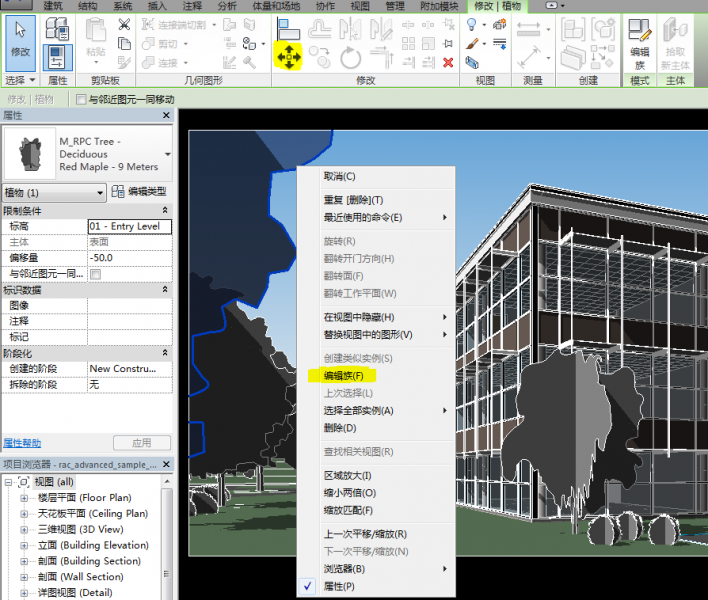Select 剖面 (Wall Section) tree item
708x600 pixels.
[x=80, y=577]
